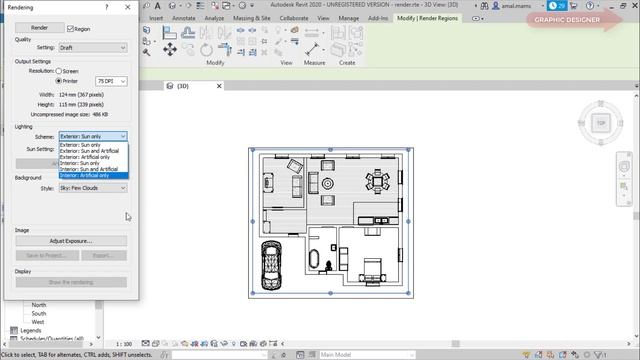Open the Collaborate ribbon tab
The height and width of the screenshot is (360, 640).
tap(294, 18)
